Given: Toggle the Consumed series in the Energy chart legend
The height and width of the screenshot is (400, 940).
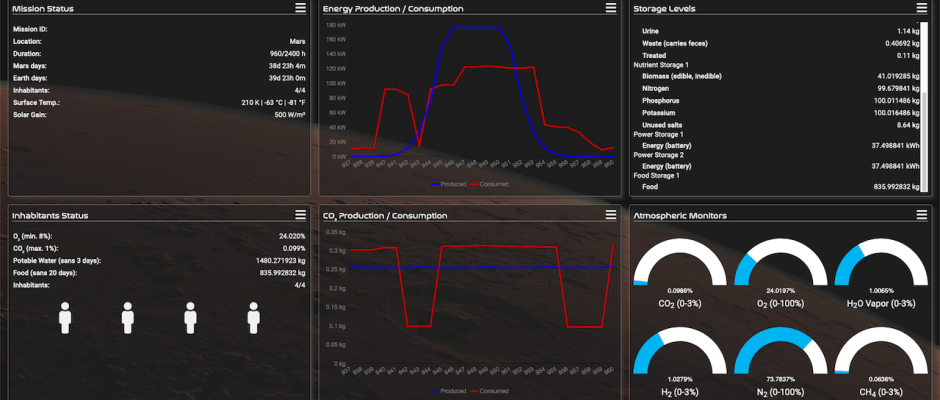Looking at the screenshot, I should coord(489,184).
